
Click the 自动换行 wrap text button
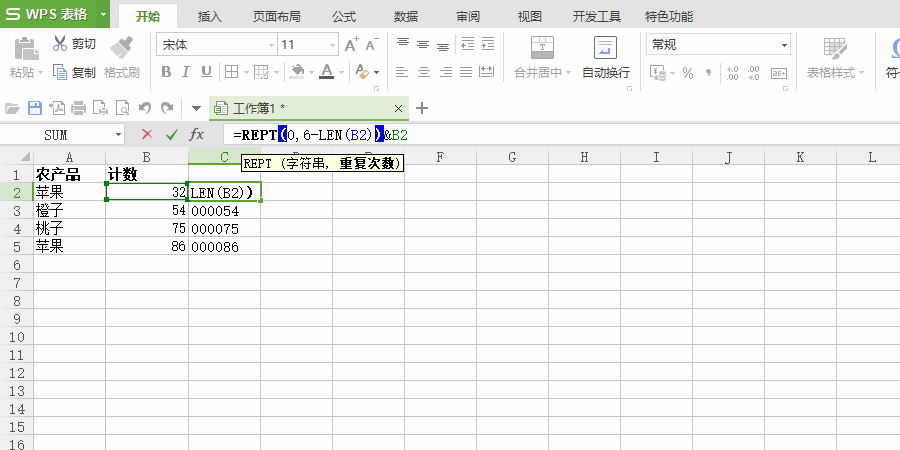pyautogui.click(x=605, y=58)
